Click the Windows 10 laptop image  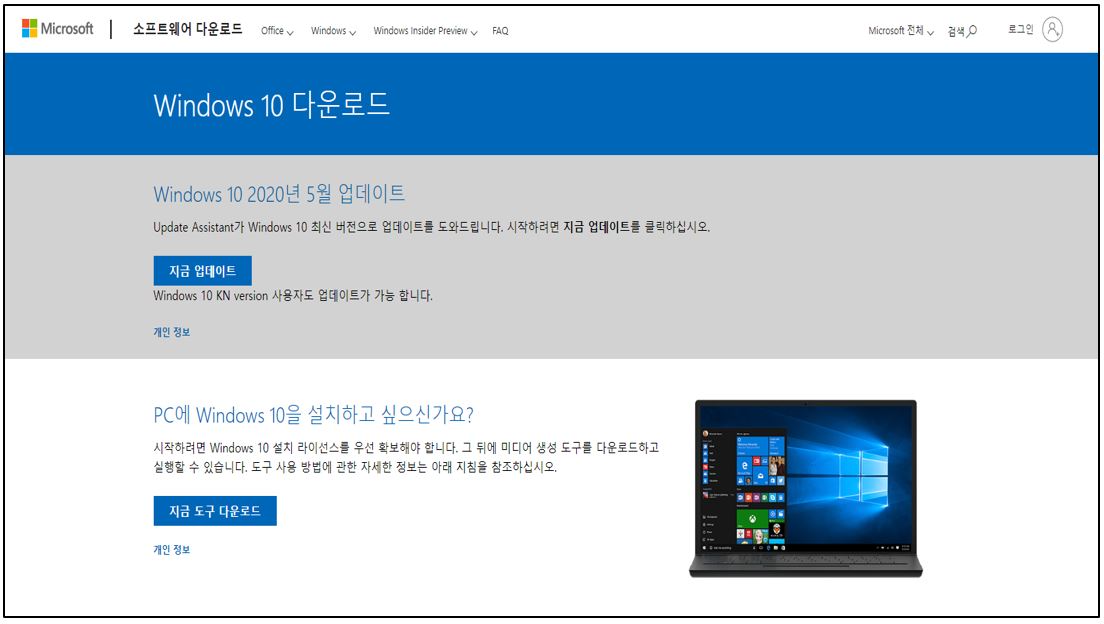tap(805, 489)
